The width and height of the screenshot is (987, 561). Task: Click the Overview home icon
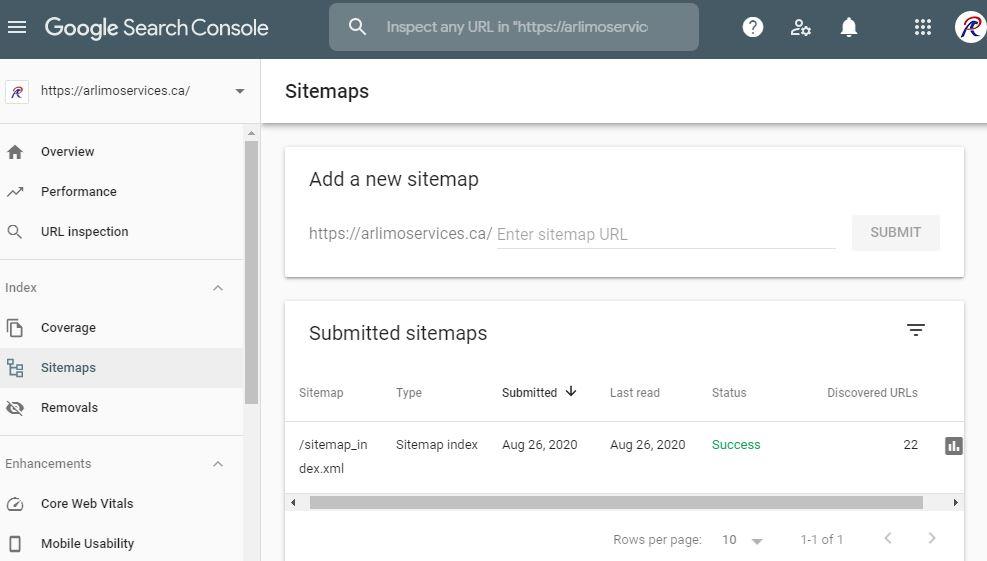click(x=15, y=152)
